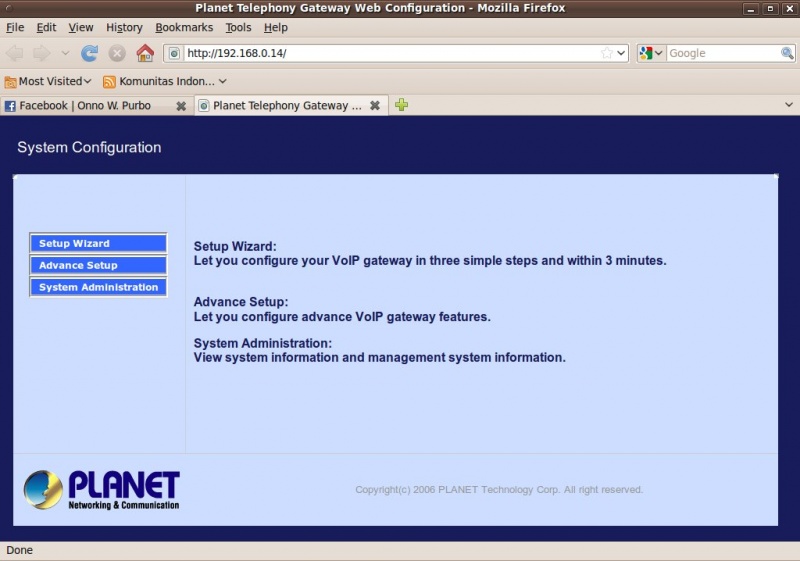
Task: Click the RSS feed icon on bookmarks toolbar
Action: pos(109,82)
